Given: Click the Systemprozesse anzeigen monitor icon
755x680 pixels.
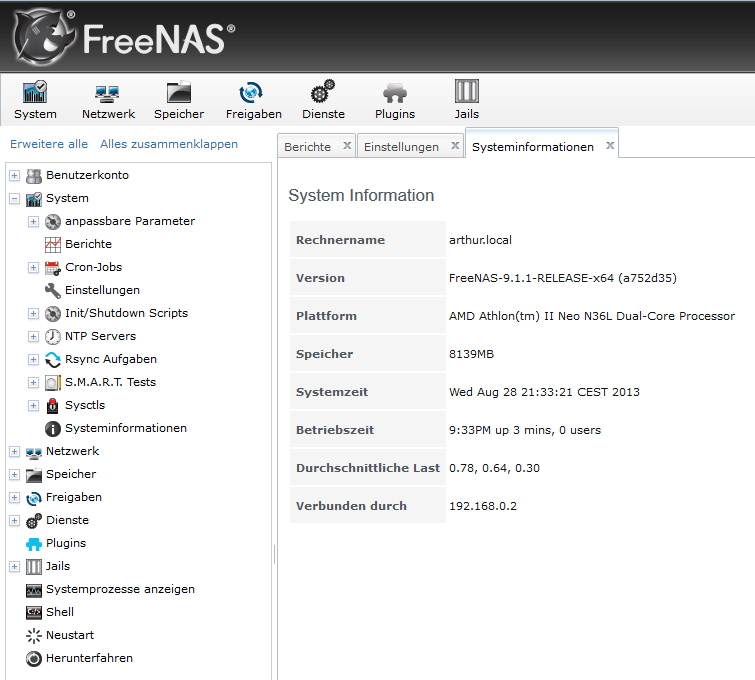Looking at the screenshot, I should pyautogui.click(x=34, y=590).
